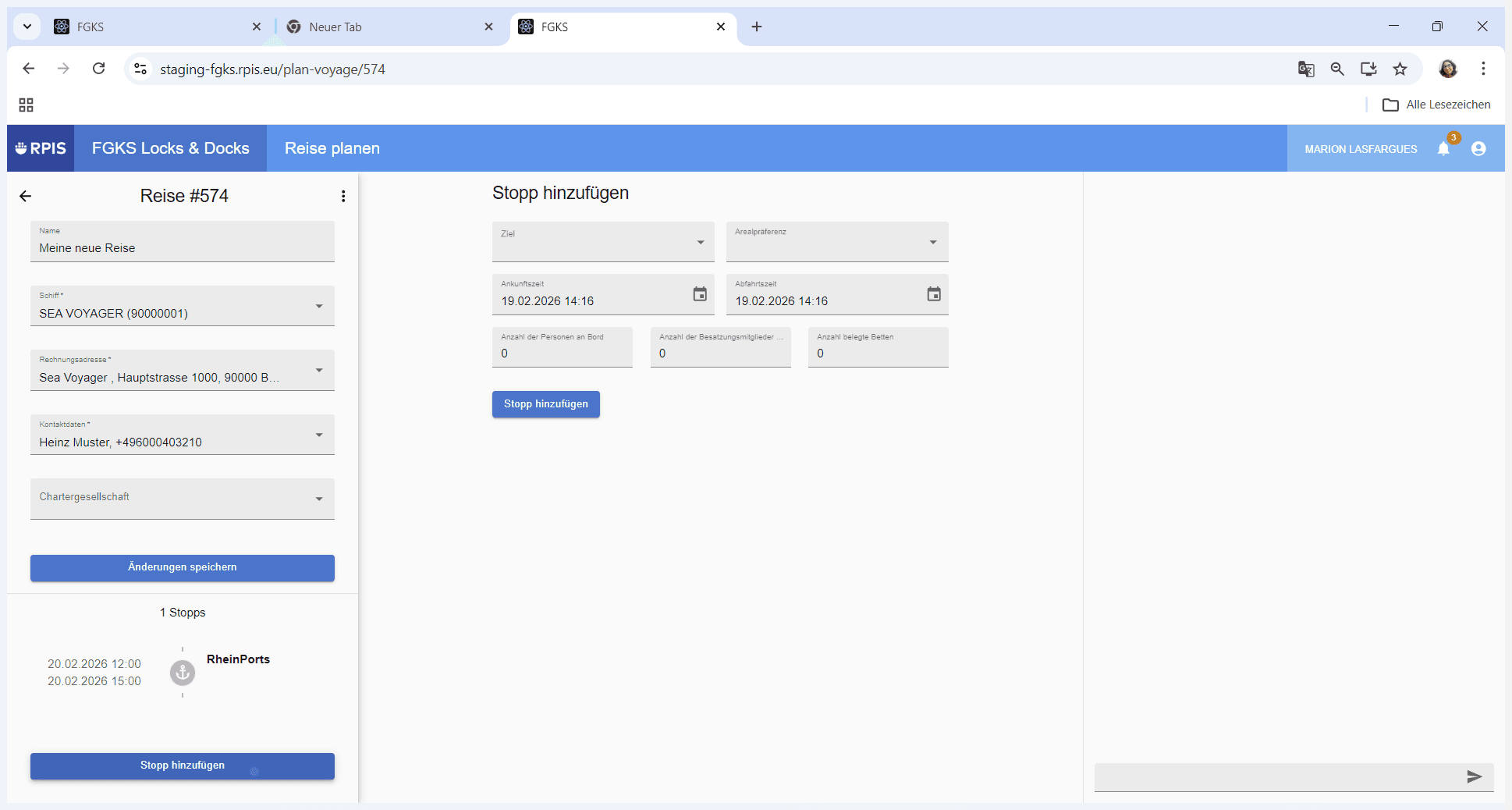Image resolution: width=1512 pixels, height=810 pixels.
Task: Open the Chartergesellschaft dropdown
Action: click(x=183, y=499)
